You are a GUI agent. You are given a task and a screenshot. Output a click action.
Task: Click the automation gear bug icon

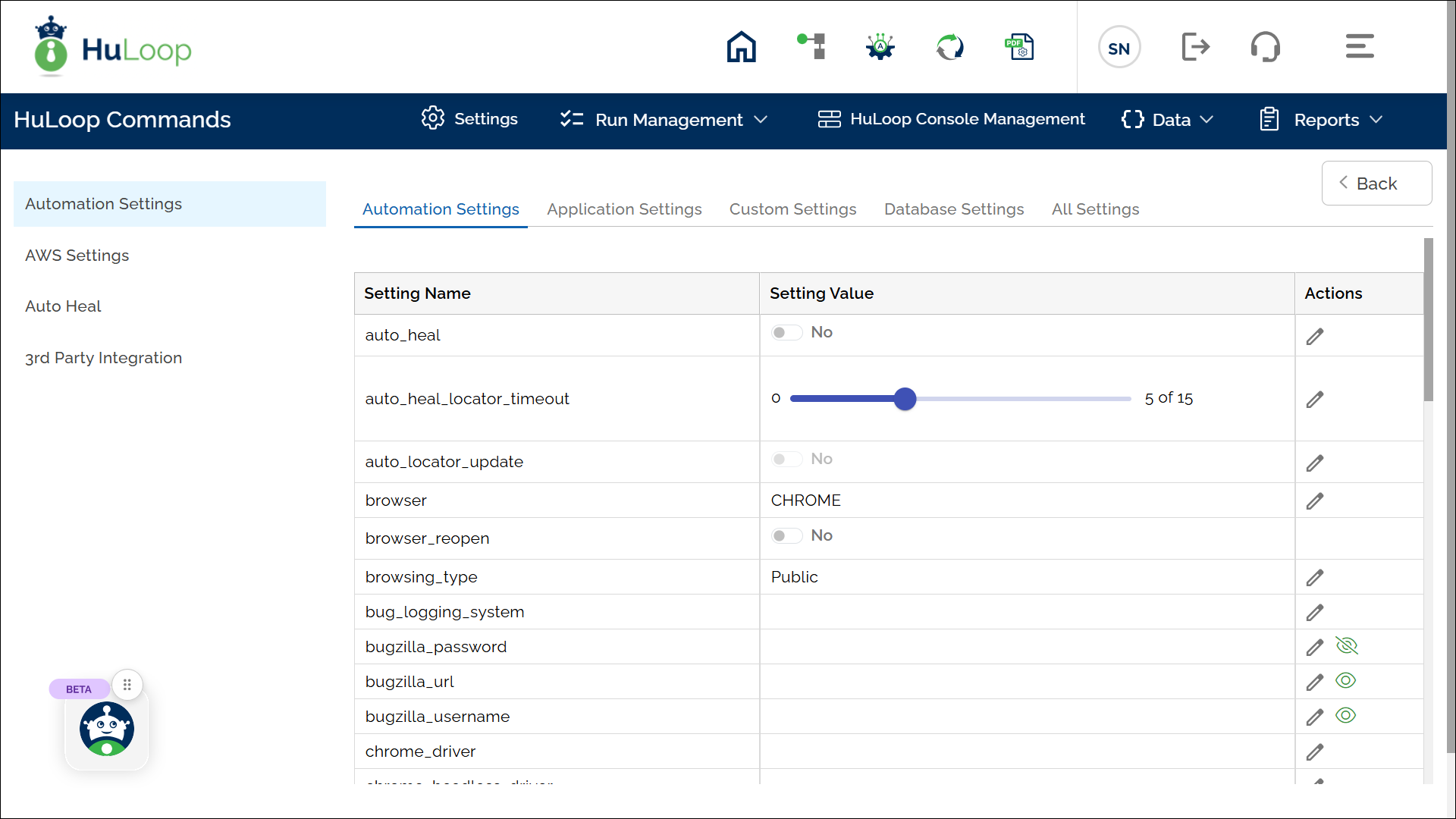click(x=880, y=47)
